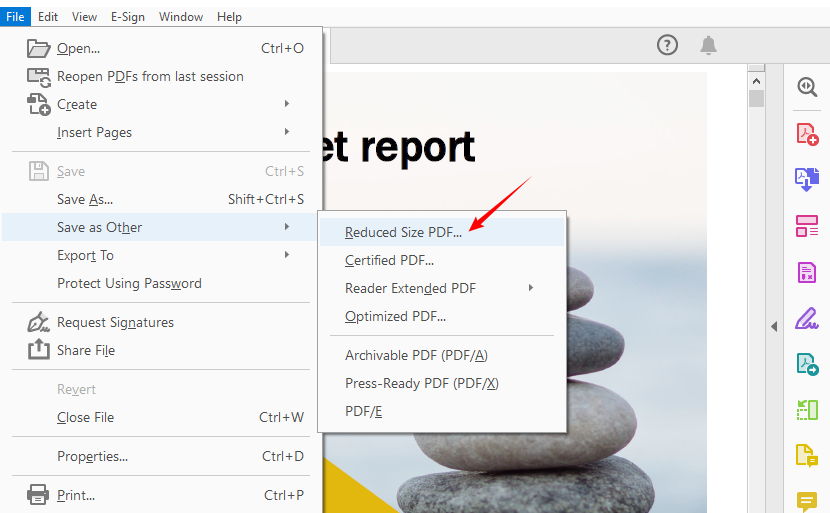Open the E-Sign menu
This screenshot has width=830, height=513.
point(128,17)
